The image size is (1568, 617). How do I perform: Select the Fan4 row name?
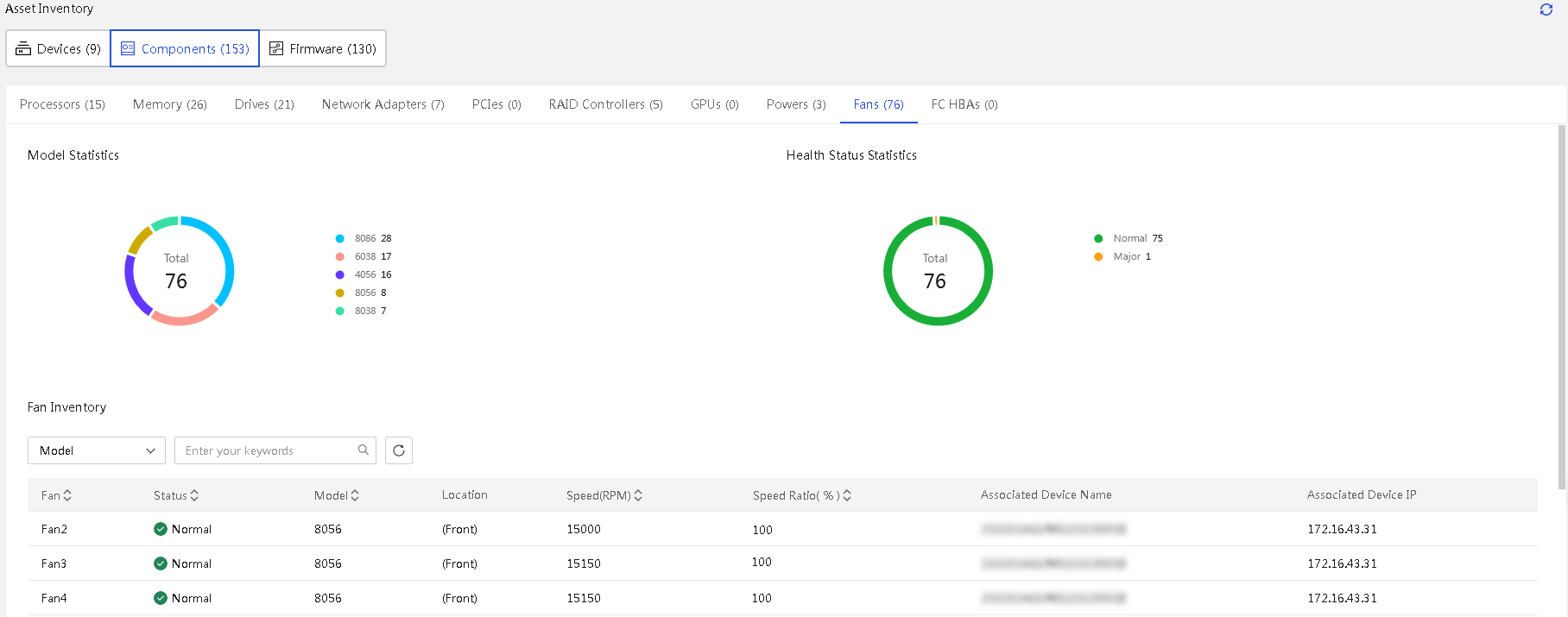[54, 598]
